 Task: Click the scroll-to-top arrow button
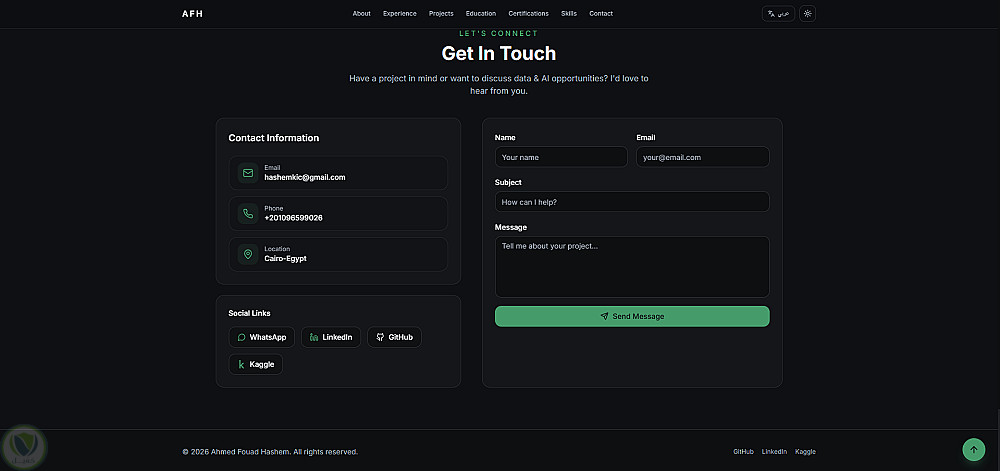[x=973, y=449]
